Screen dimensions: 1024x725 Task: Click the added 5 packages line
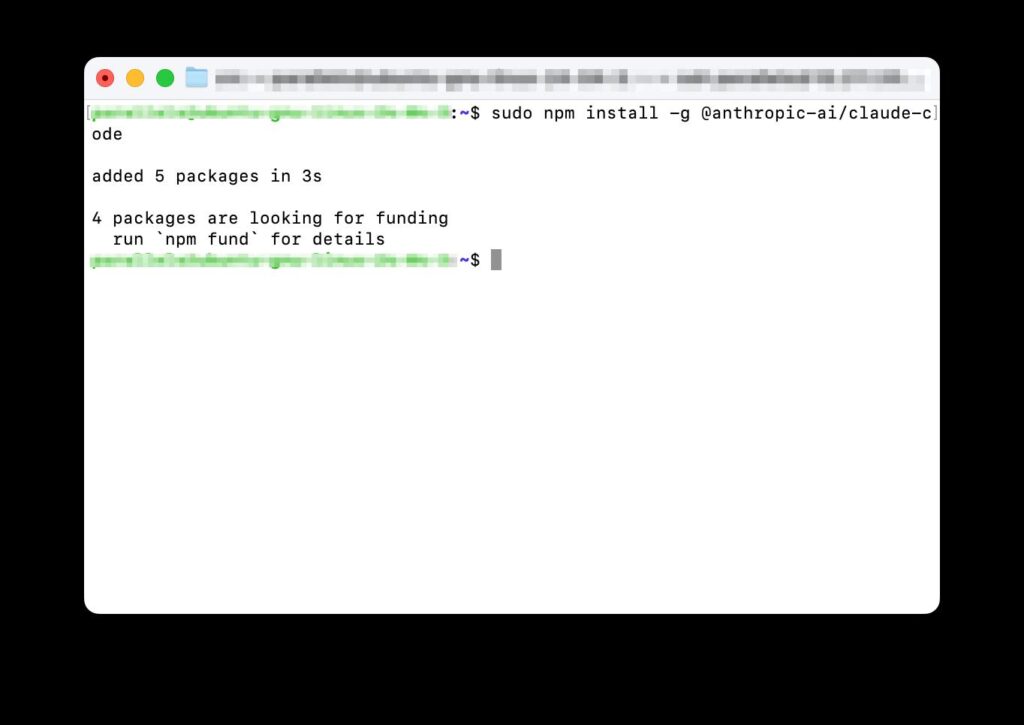pos(206,176)
